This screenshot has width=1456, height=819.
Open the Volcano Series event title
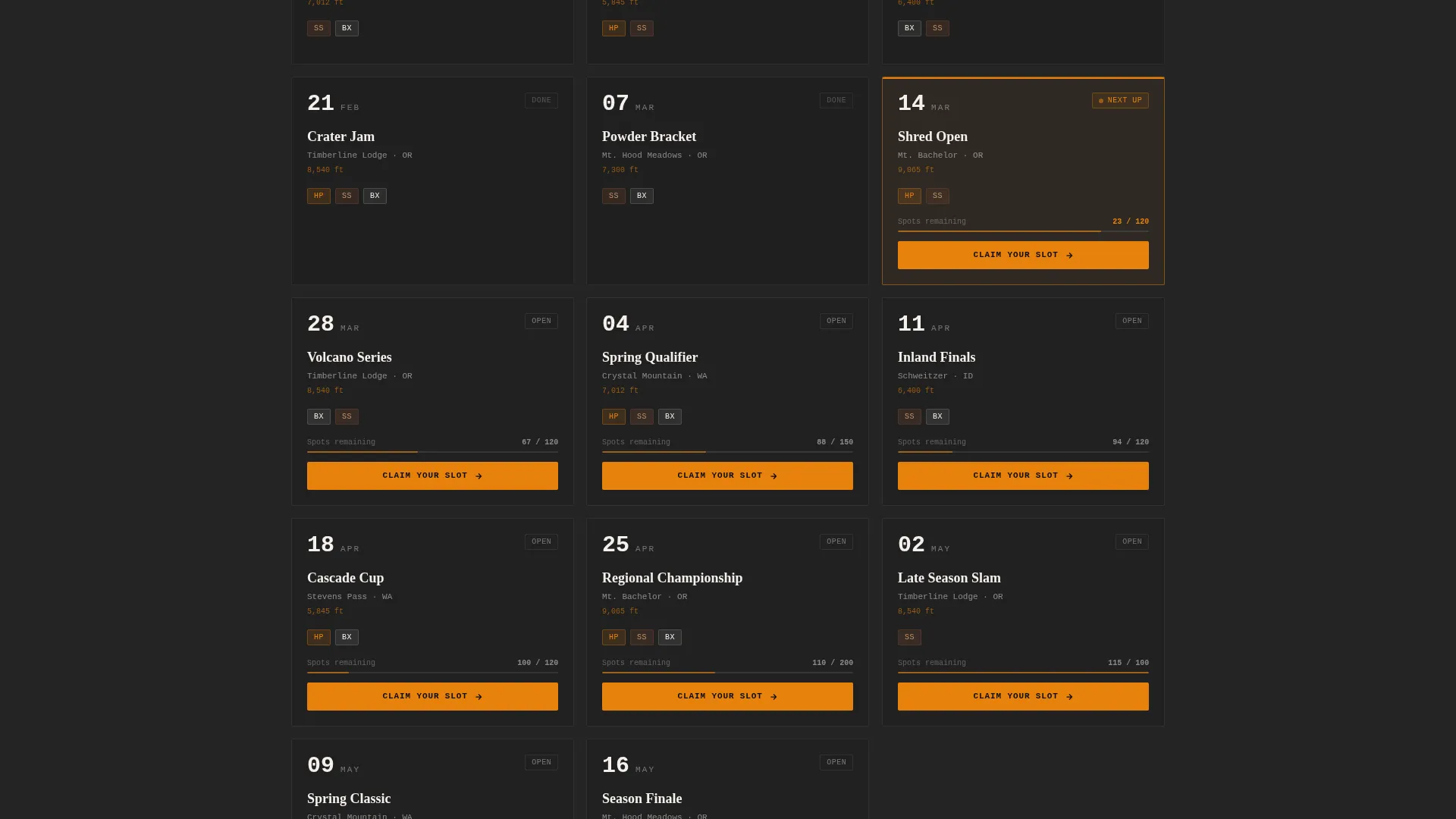350,358
